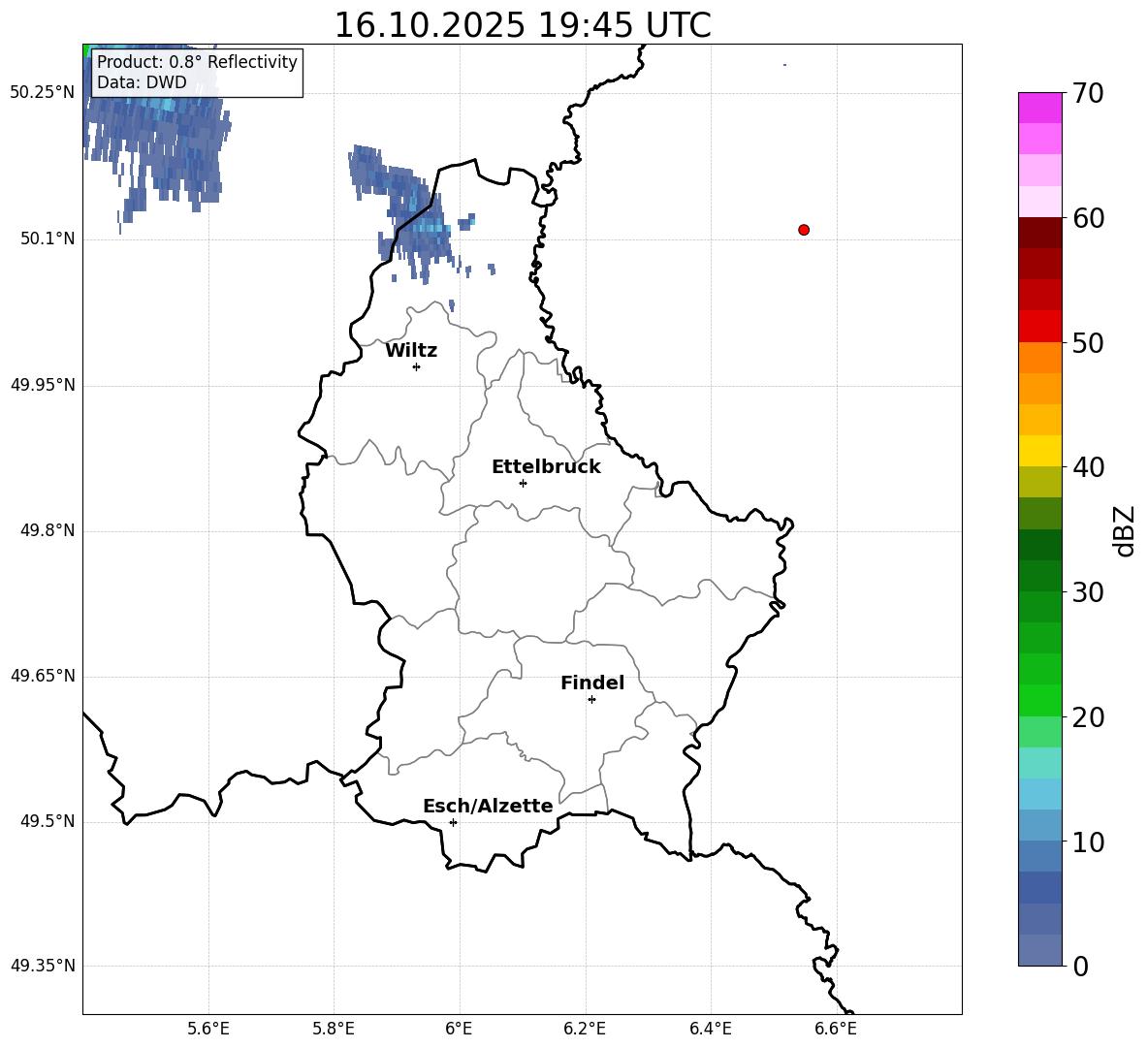The height and width of the screenshot is (1048, 1148).
Task: Click the 60 colorbar tick label
Action: 1088,218
